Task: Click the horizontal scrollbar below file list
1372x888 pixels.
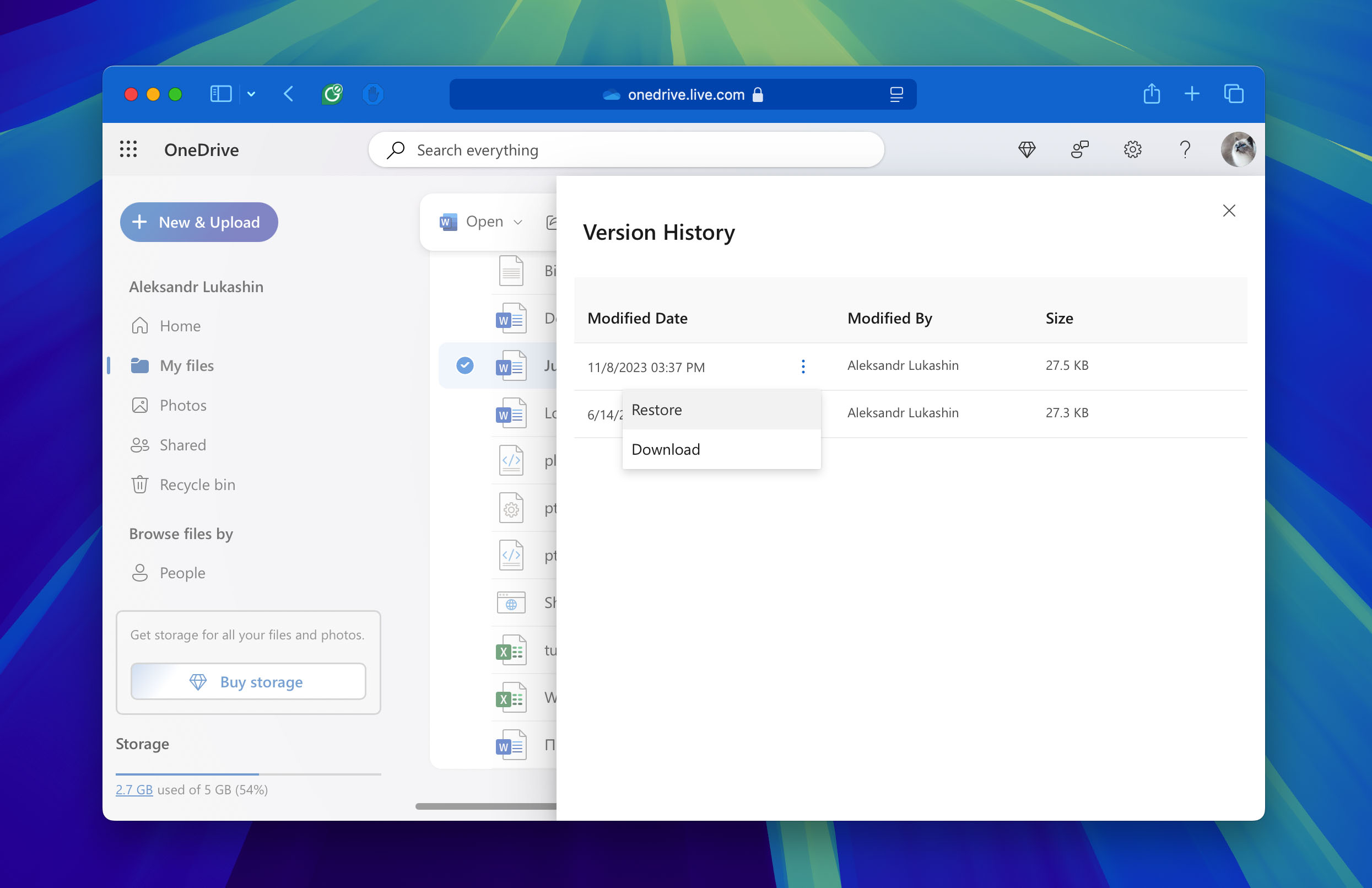Action: [485, 805]
